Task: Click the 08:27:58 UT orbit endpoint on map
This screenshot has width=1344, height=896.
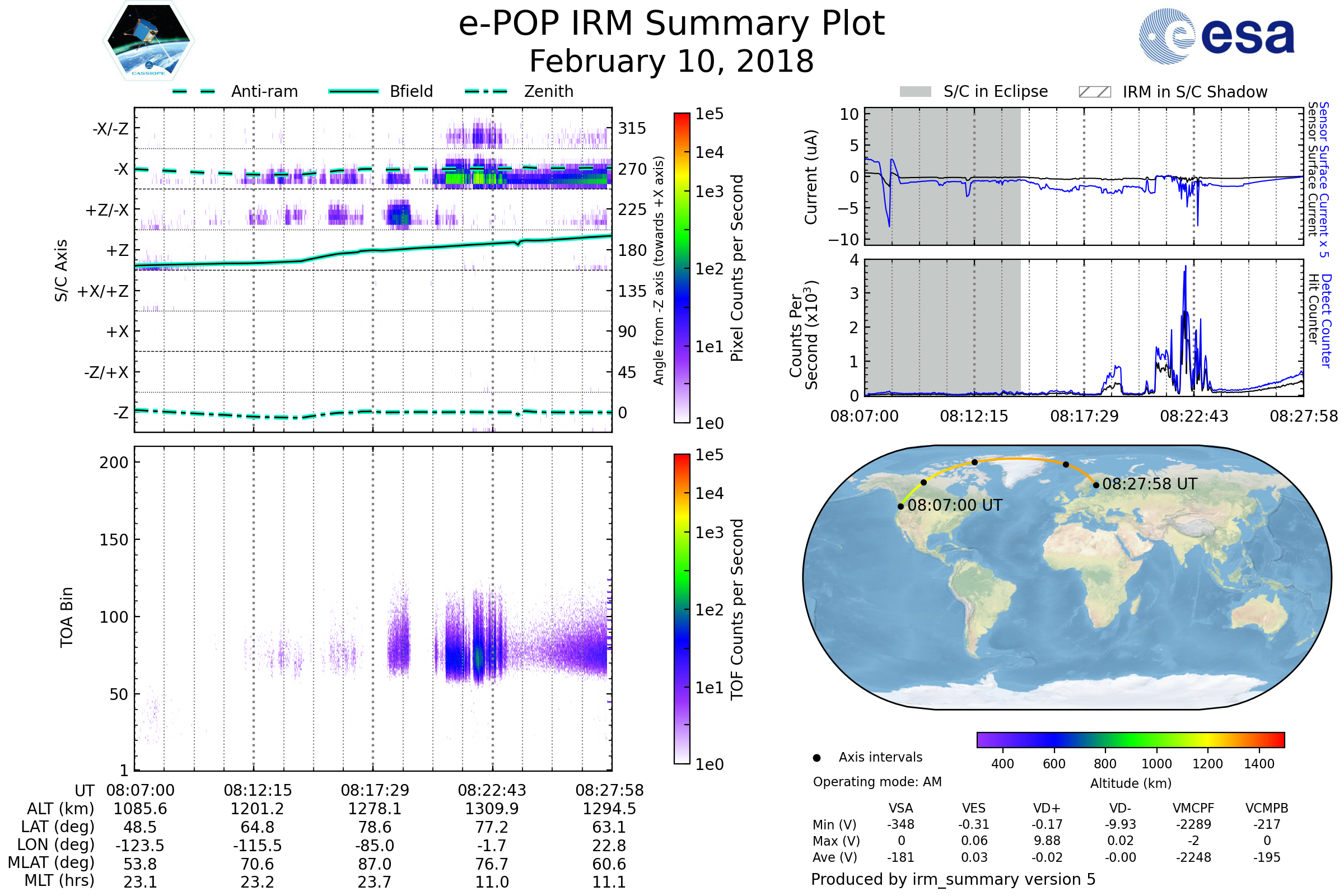Action: point(1096,485)
